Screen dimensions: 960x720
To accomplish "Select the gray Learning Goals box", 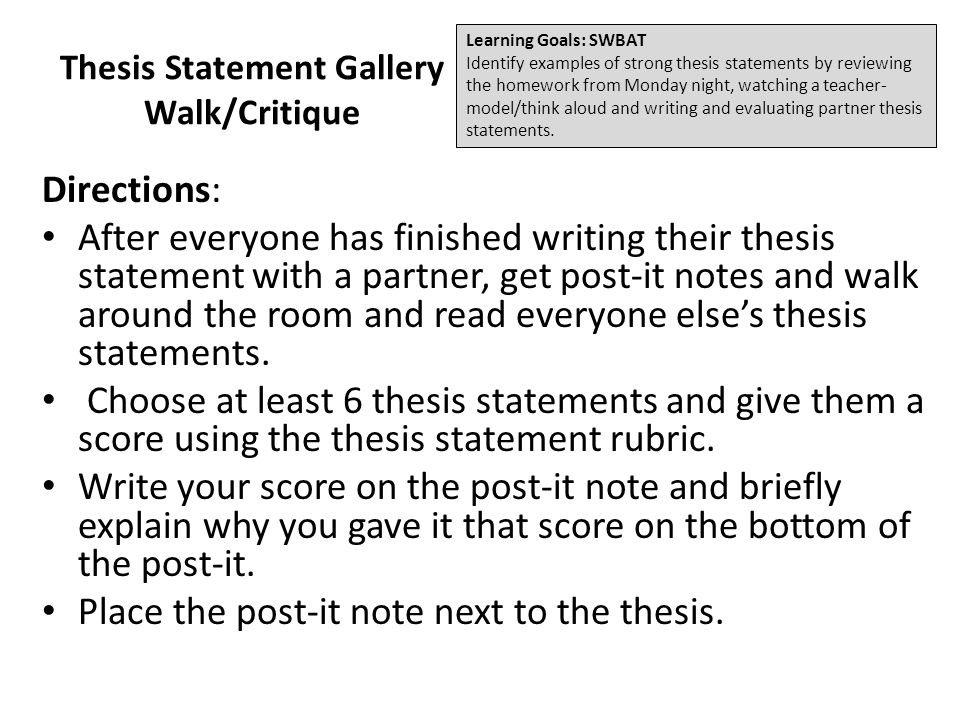I will (x=696, y=86).
